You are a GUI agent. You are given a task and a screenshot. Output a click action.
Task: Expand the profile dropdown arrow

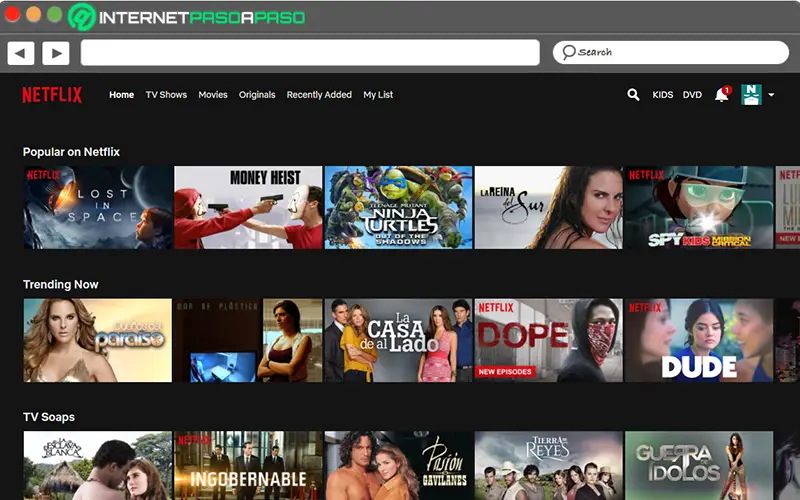[x=771, y=95]
